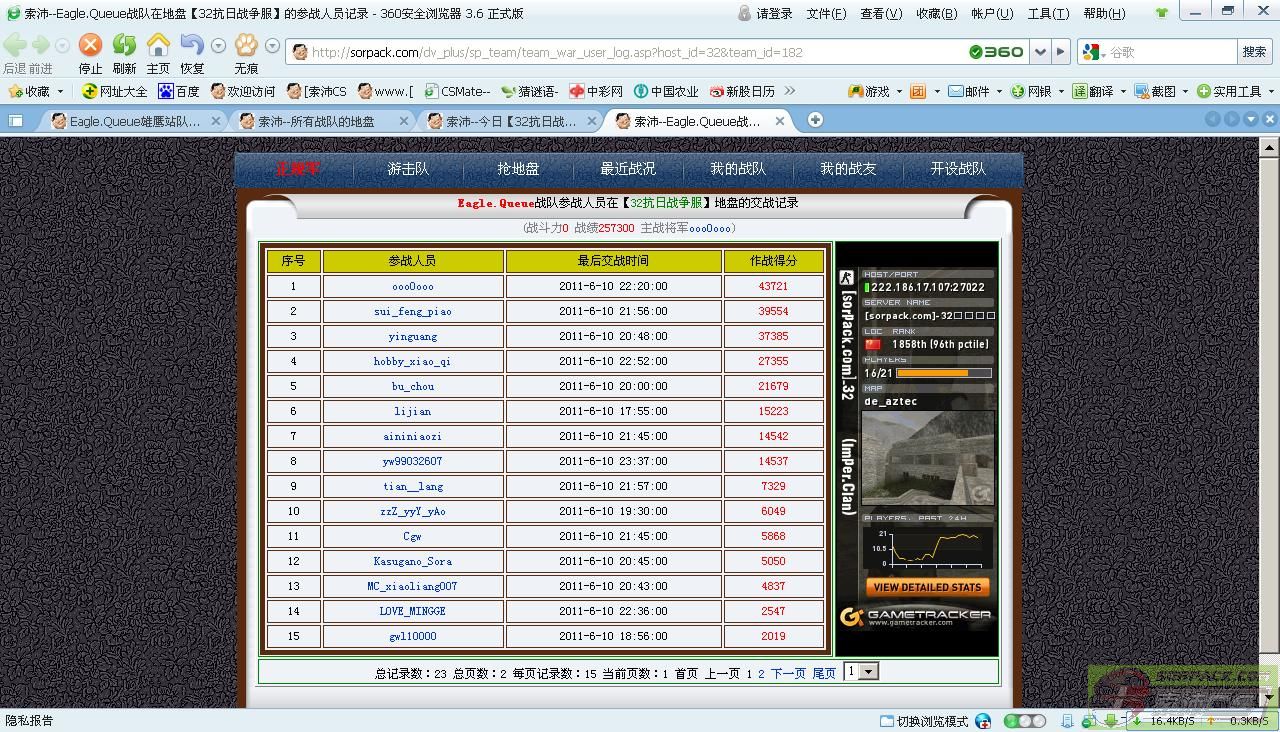Click the paw-print traceless (无痕) icon
The height and width of the screenshot is (732, 1280).
pos(246,46)
